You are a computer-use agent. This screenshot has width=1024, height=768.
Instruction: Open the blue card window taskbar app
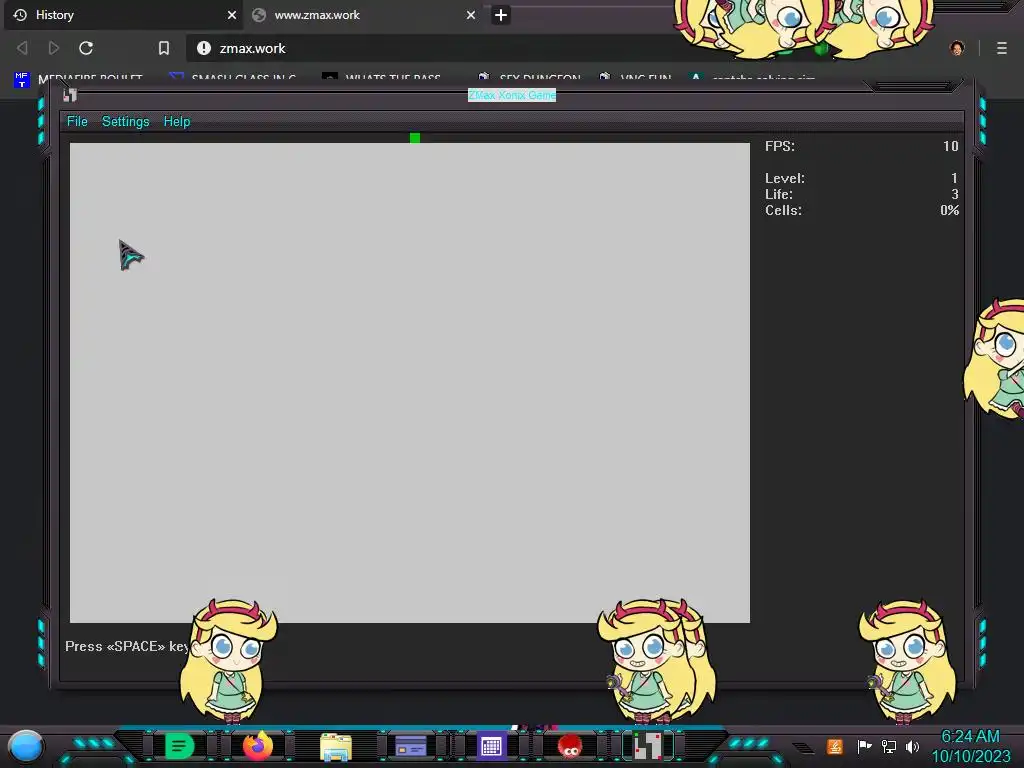pos(411,746)
